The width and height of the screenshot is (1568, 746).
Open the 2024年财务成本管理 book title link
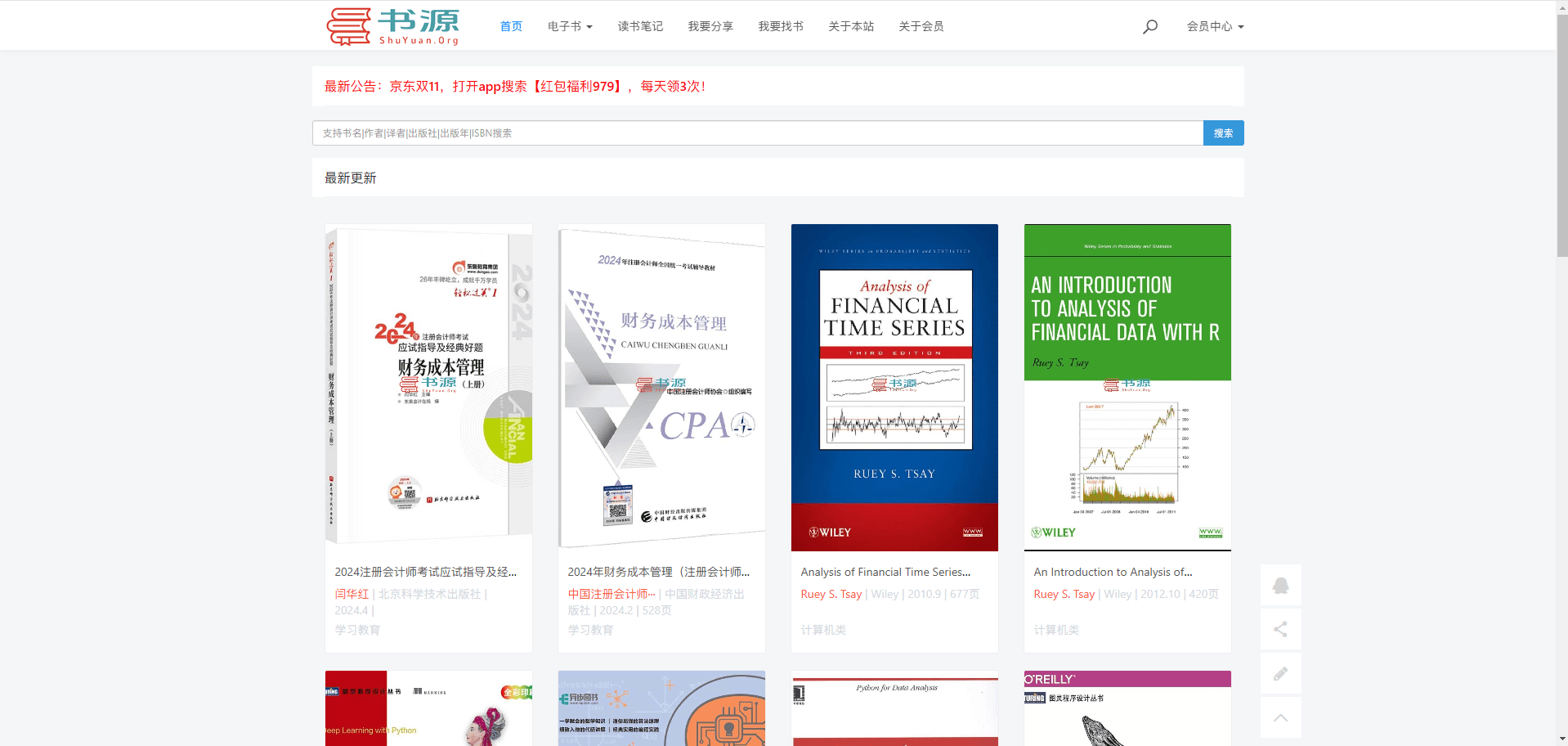tap(658, 572)
